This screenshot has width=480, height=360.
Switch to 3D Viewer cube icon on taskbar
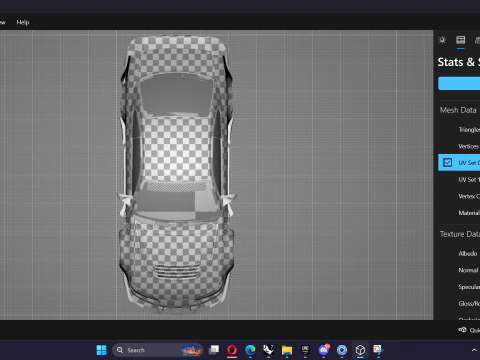[x=360, y=350]
